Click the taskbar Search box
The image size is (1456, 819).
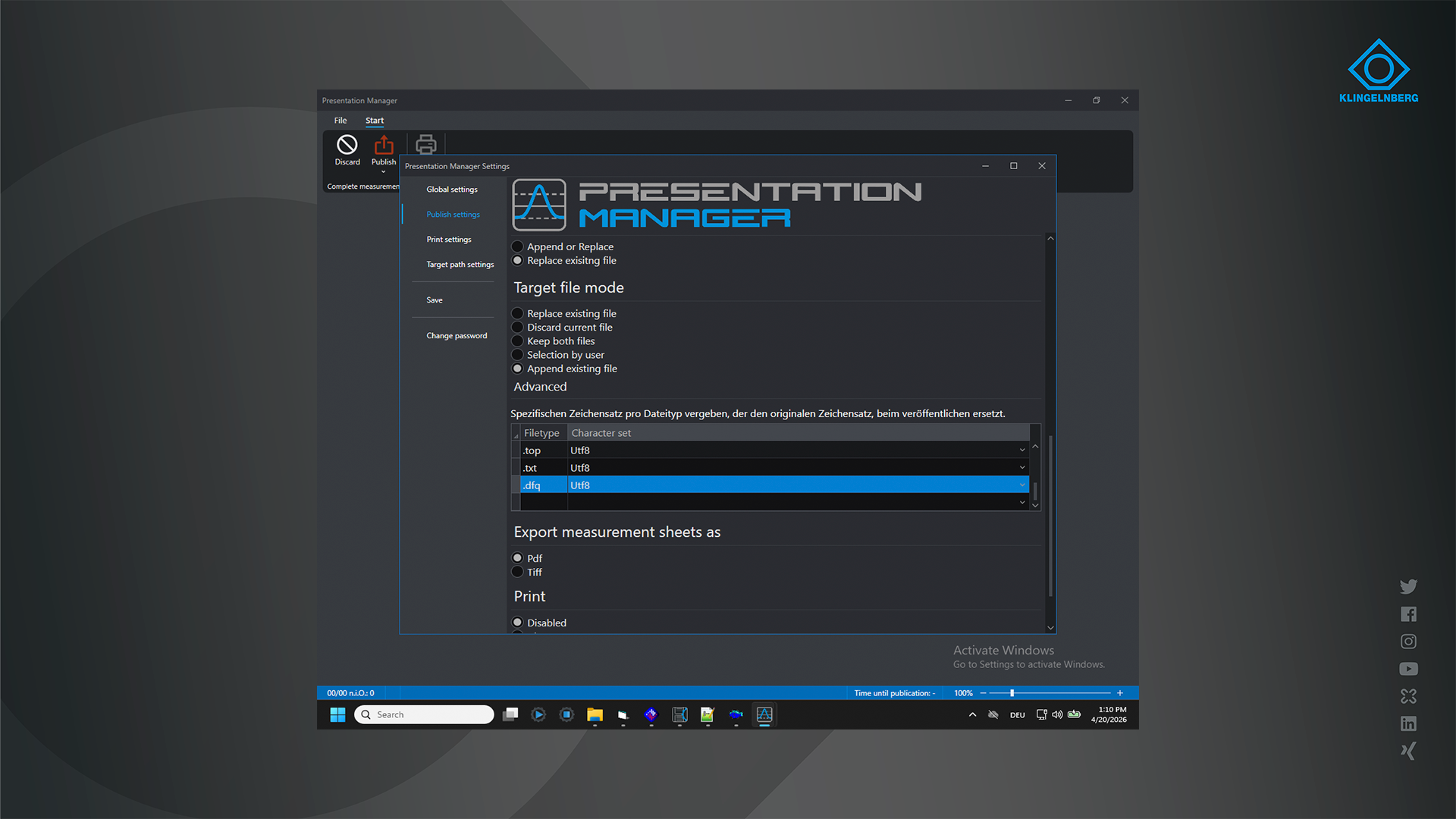(x=424, y=714)
